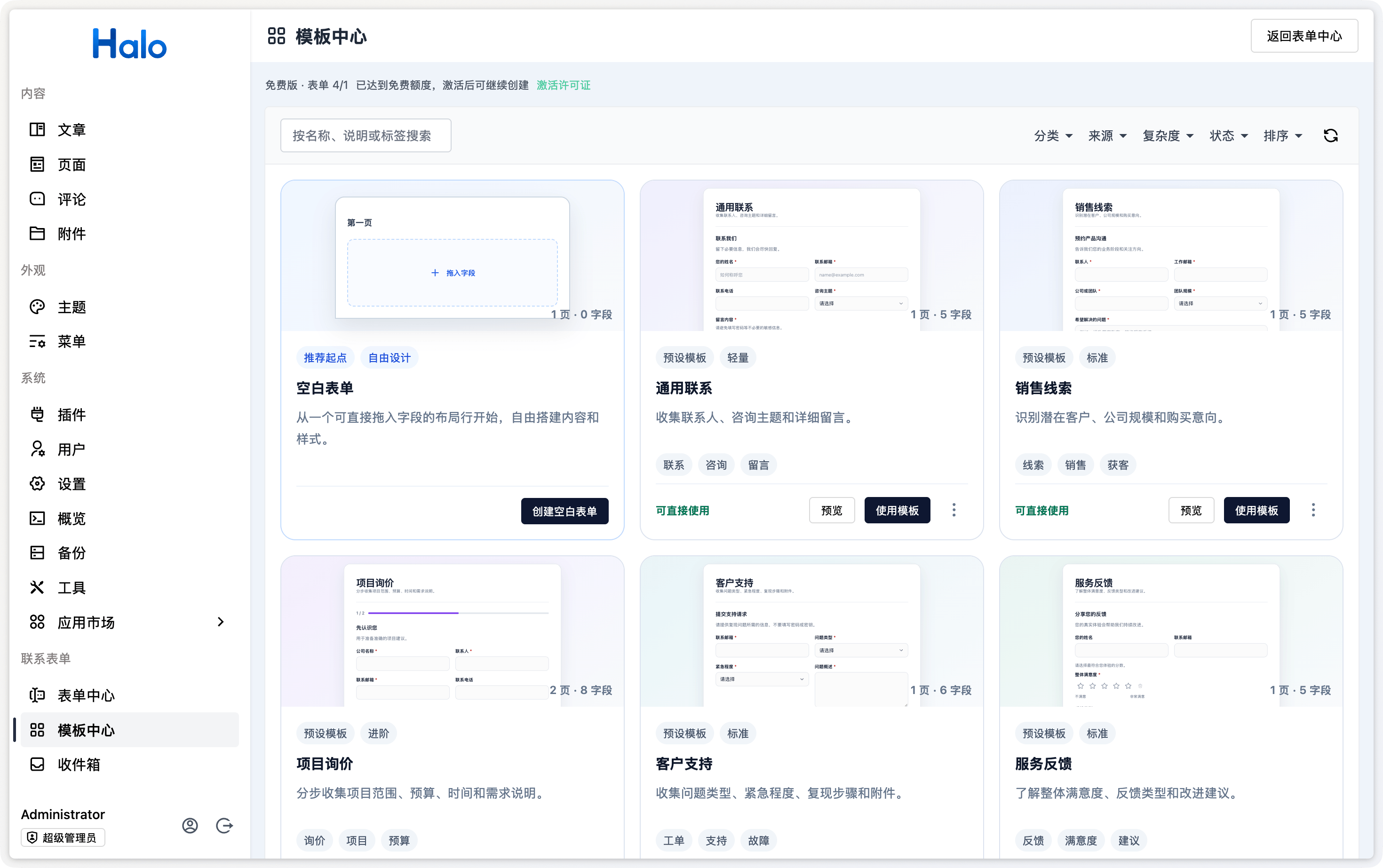Image resolution: width=1383 pixels, height=868 pixels.
Task: Open more options for 销售线索 template
Action: click(1313, 510)
